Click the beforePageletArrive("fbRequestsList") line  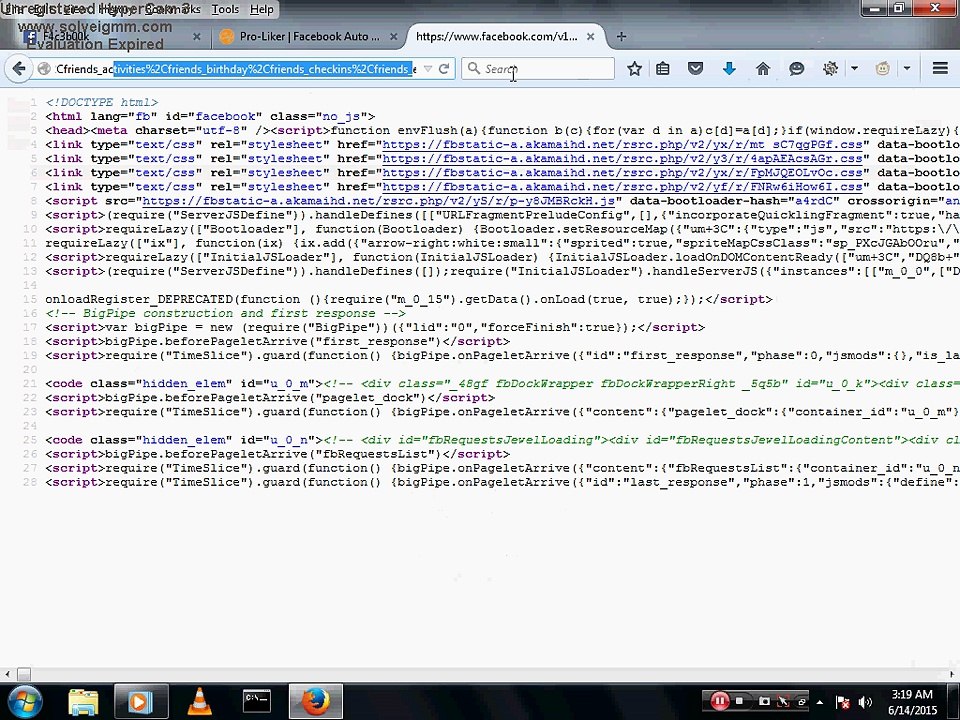(x=277, y=455)
